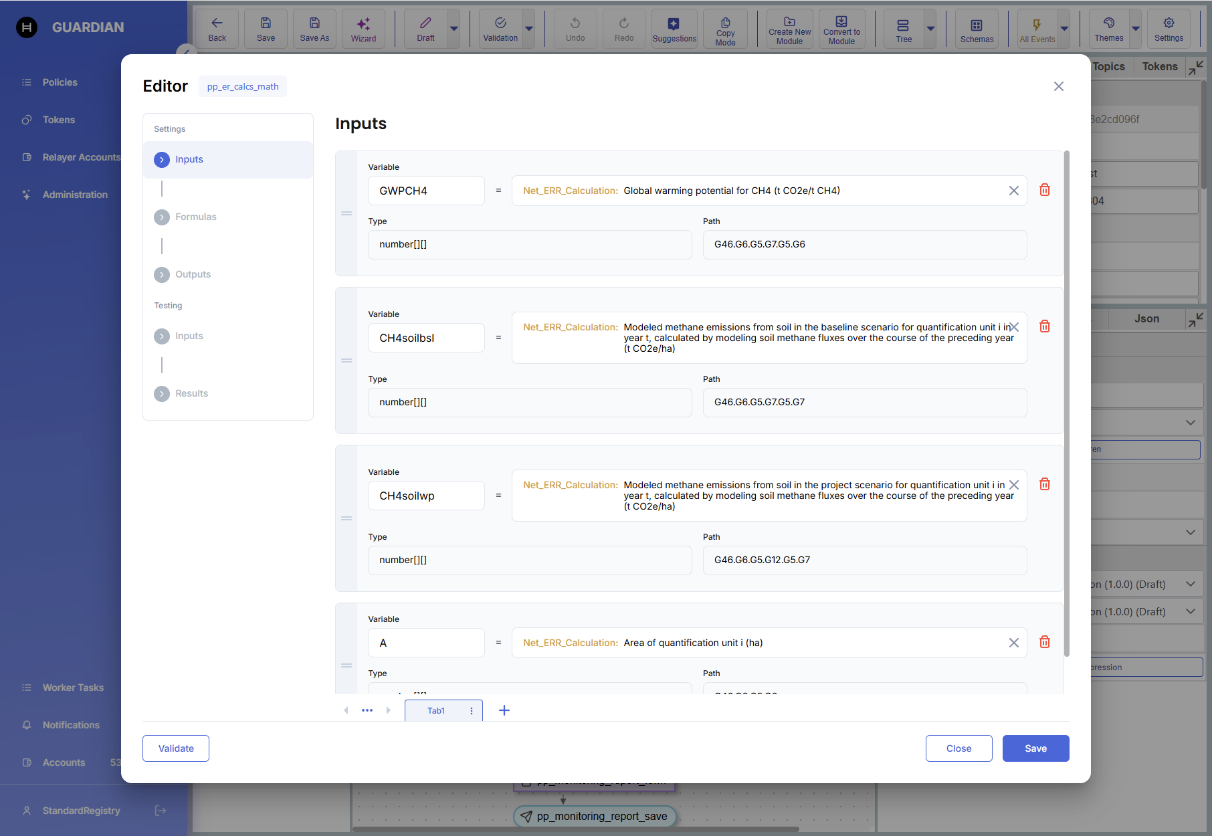The width and height of the screenshot is (1212, 836).
Task: Clear the GWPCH4 field link with X
Action: (x=1013, y=190)
